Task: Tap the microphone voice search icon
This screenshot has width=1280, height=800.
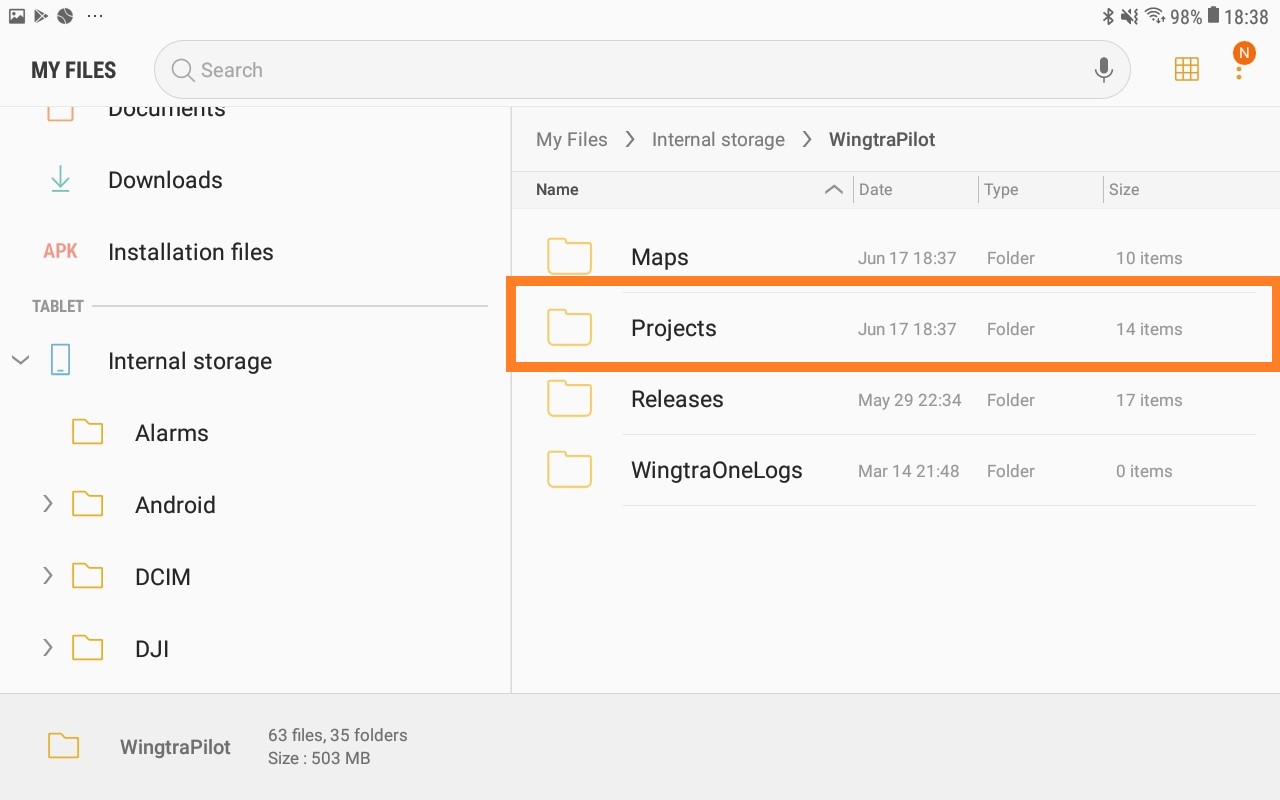Action: click(1103, 70)
